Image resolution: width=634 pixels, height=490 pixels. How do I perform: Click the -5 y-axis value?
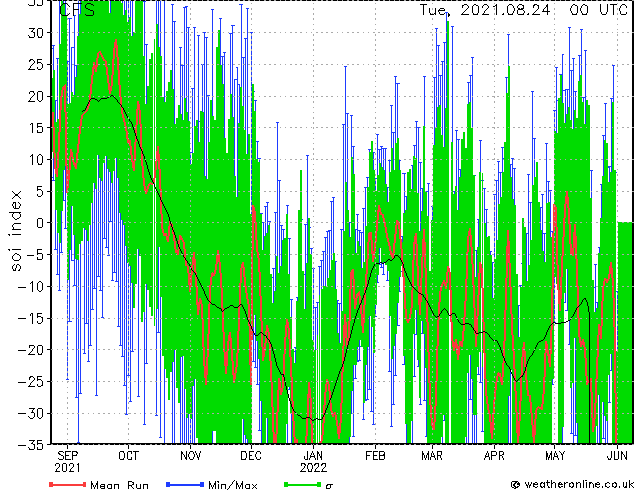point(36,255)
